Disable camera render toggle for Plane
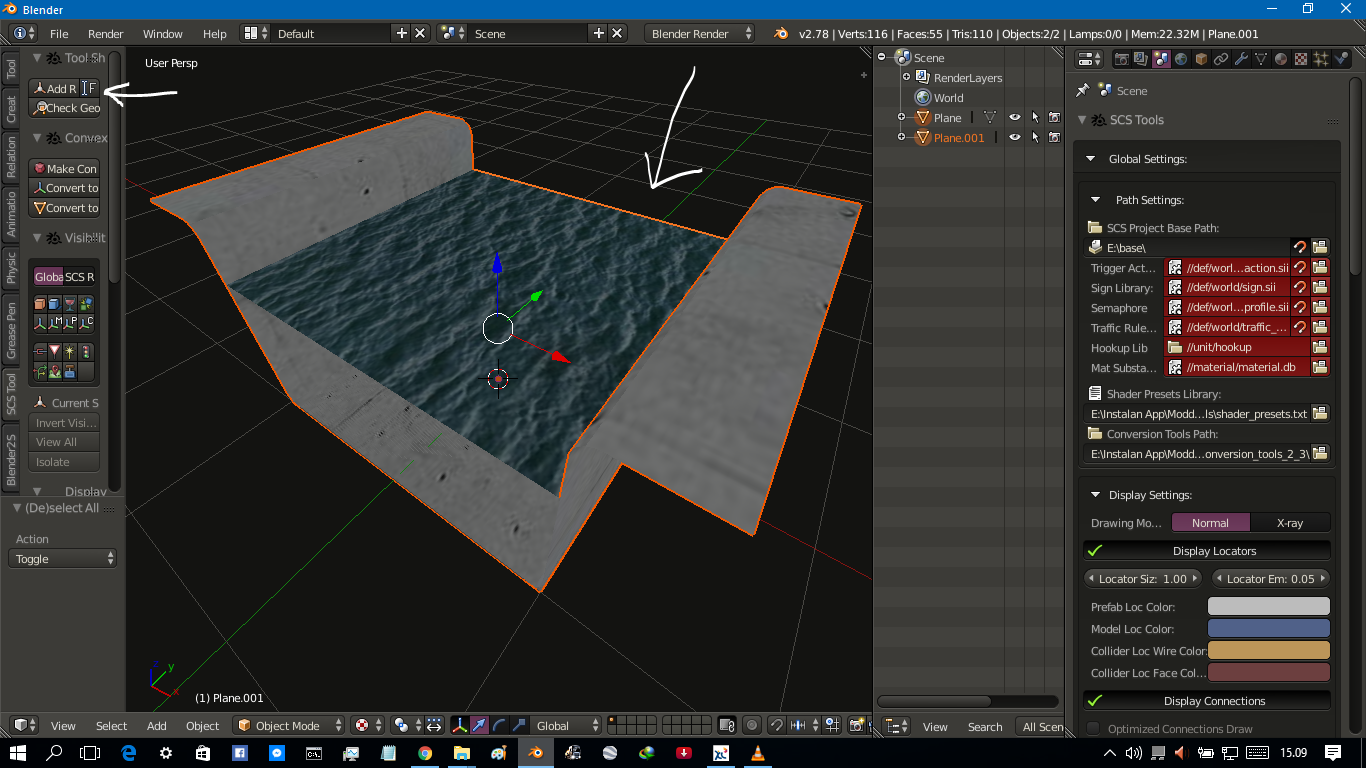 [1055, 117]
